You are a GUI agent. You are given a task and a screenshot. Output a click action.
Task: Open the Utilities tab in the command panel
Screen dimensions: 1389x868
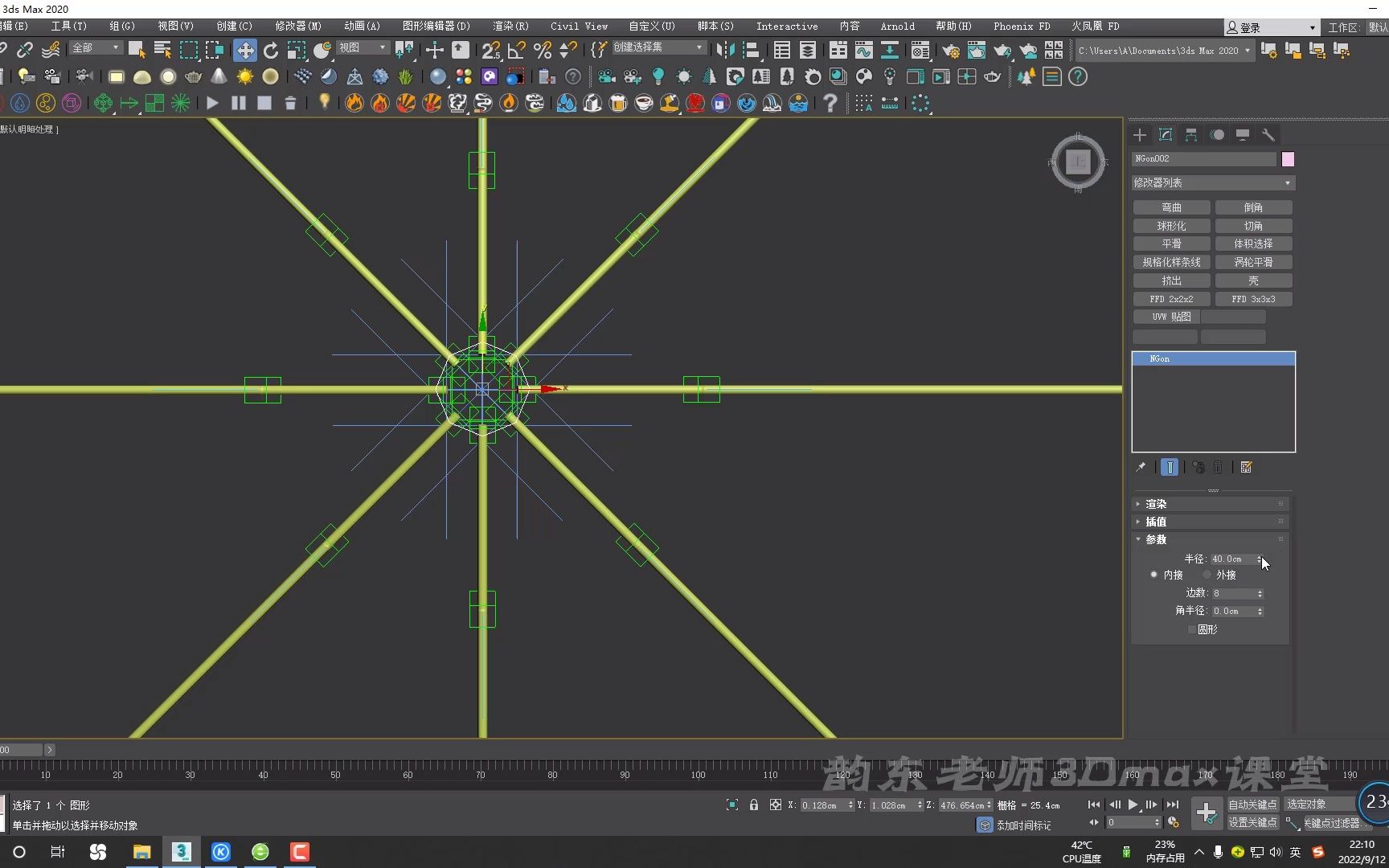pos(1268,135)
